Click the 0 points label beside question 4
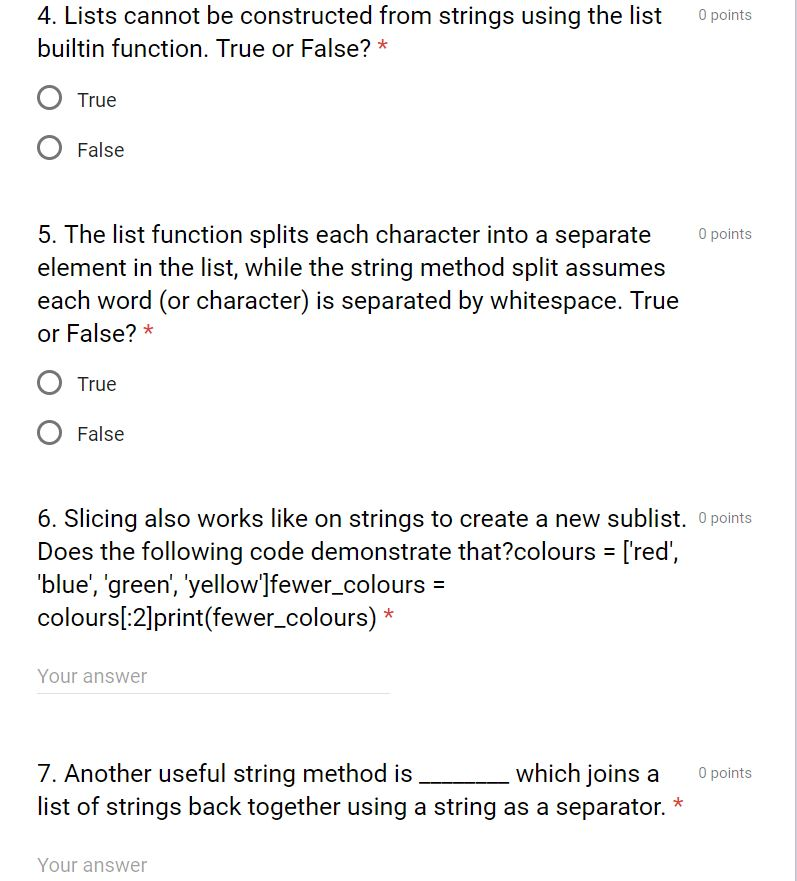The width and height of the screenshot is (797, 881). [724, 14]
